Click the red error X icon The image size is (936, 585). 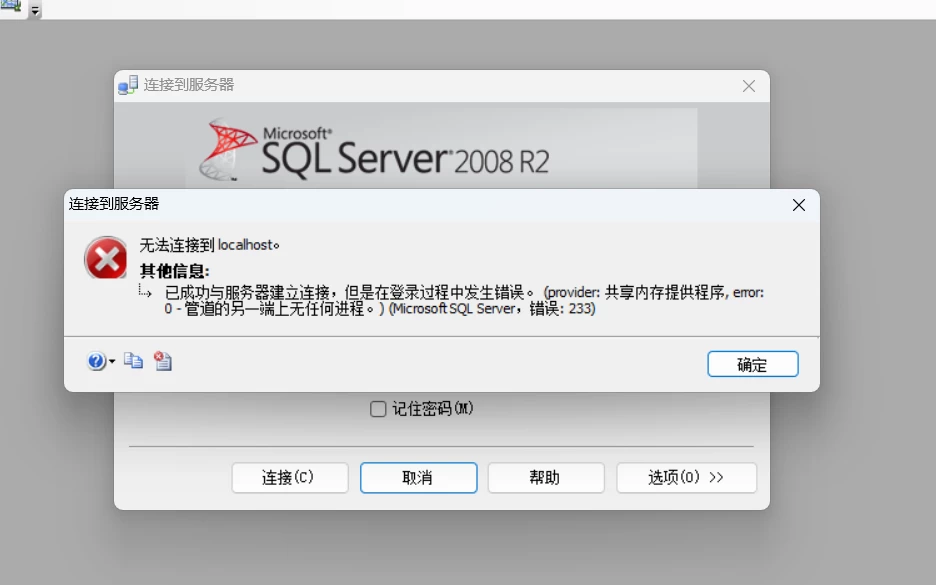[x=106, y=258]
